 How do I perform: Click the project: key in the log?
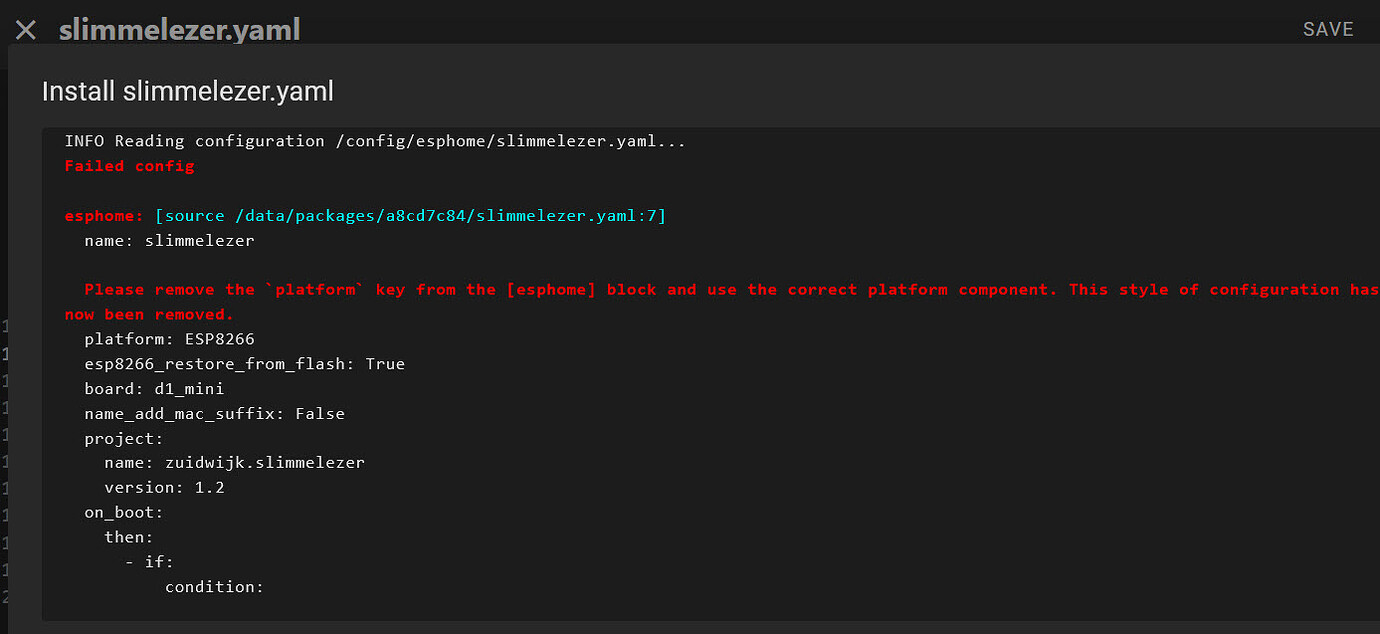[122, 437]
